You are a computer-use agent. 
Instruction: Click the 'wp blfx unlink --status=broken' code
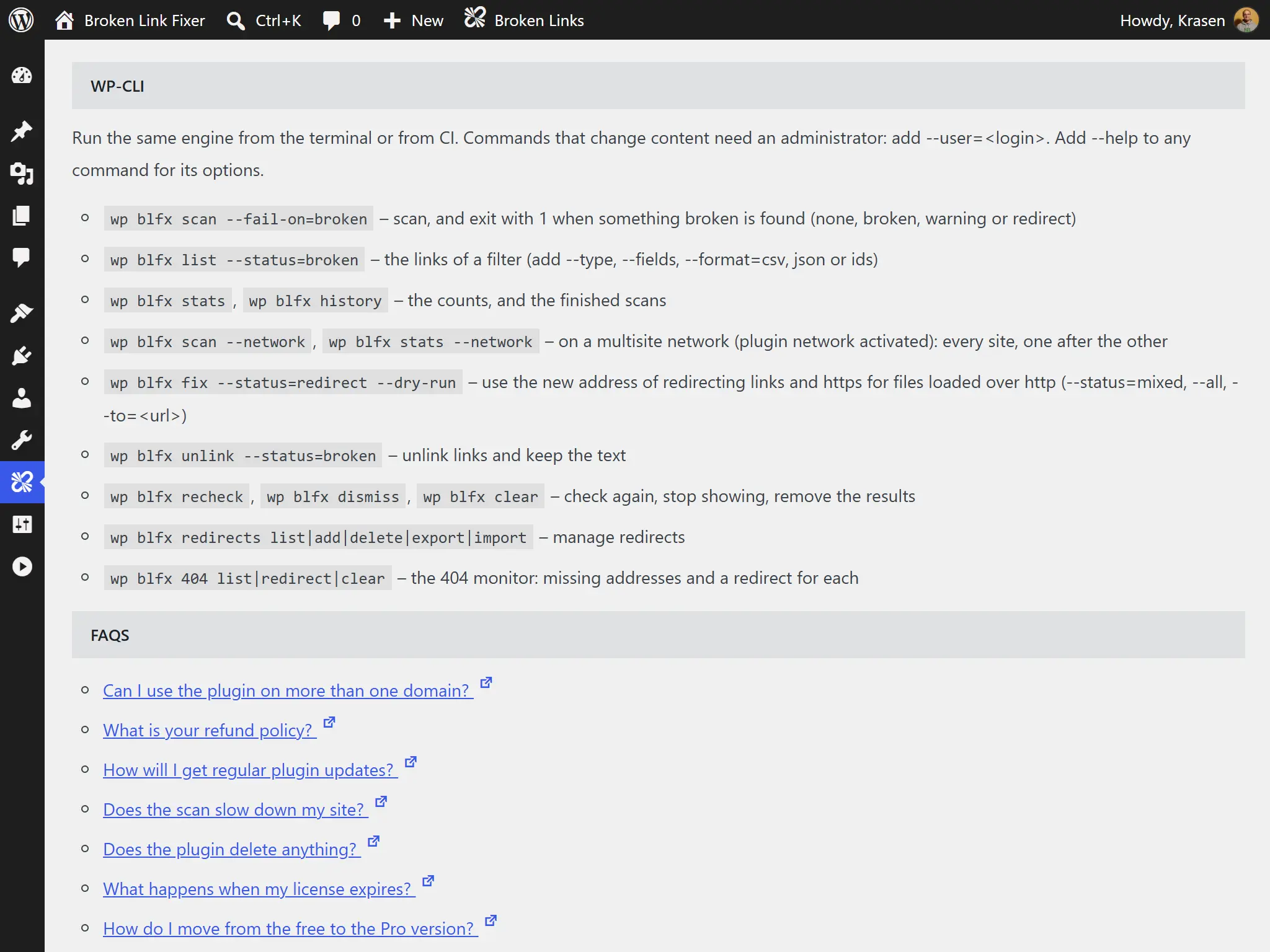tap(243, 456)
